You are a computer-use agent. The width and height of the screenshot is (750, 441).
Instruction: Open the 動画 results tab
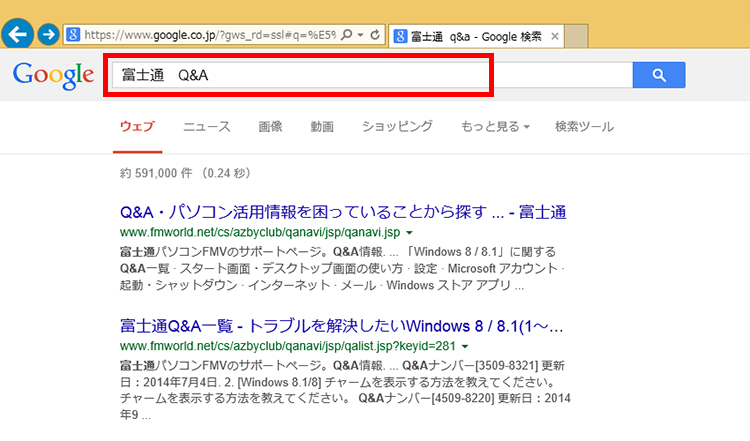[322, 127]
